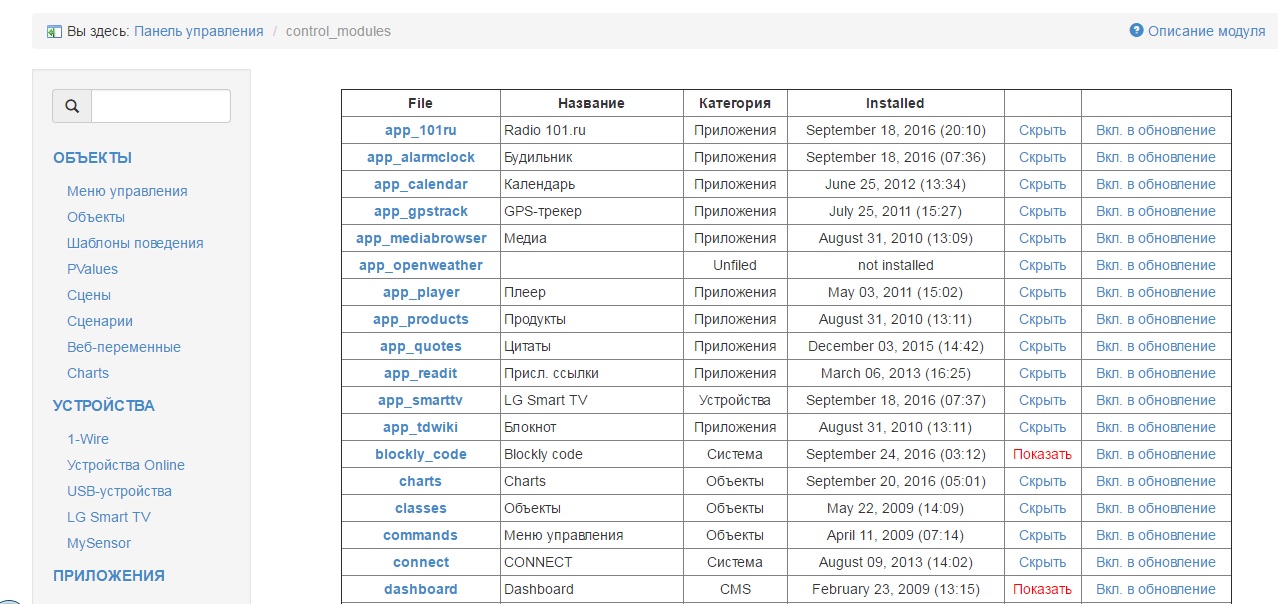The image size is (1278, 604).
Task: Show the dashboard module via "Показать"
Action: pos(1042,589)
